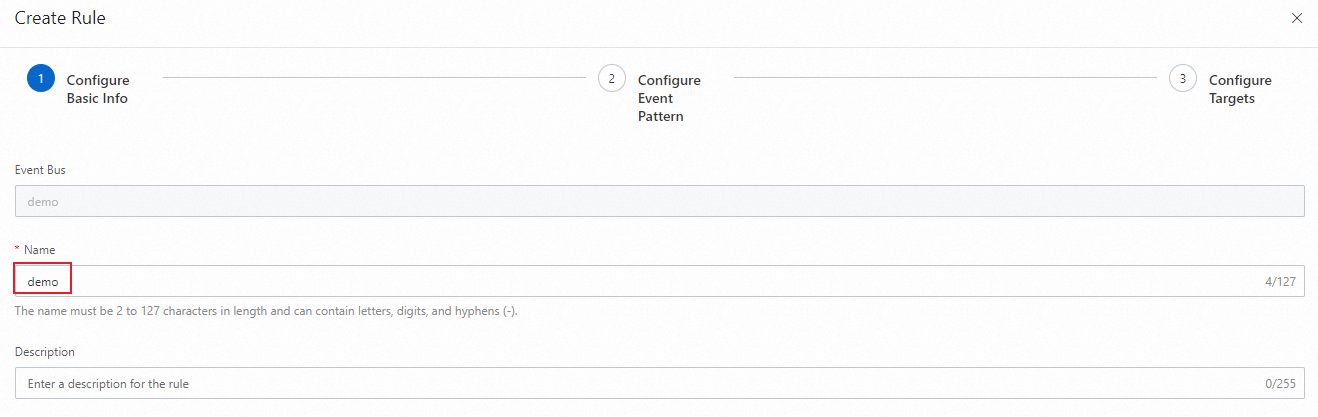Click the connector line between steps 1 and 2
The height and width of the screenshot is (417, 1318).
pyautogui.click(x=373, y=76)
